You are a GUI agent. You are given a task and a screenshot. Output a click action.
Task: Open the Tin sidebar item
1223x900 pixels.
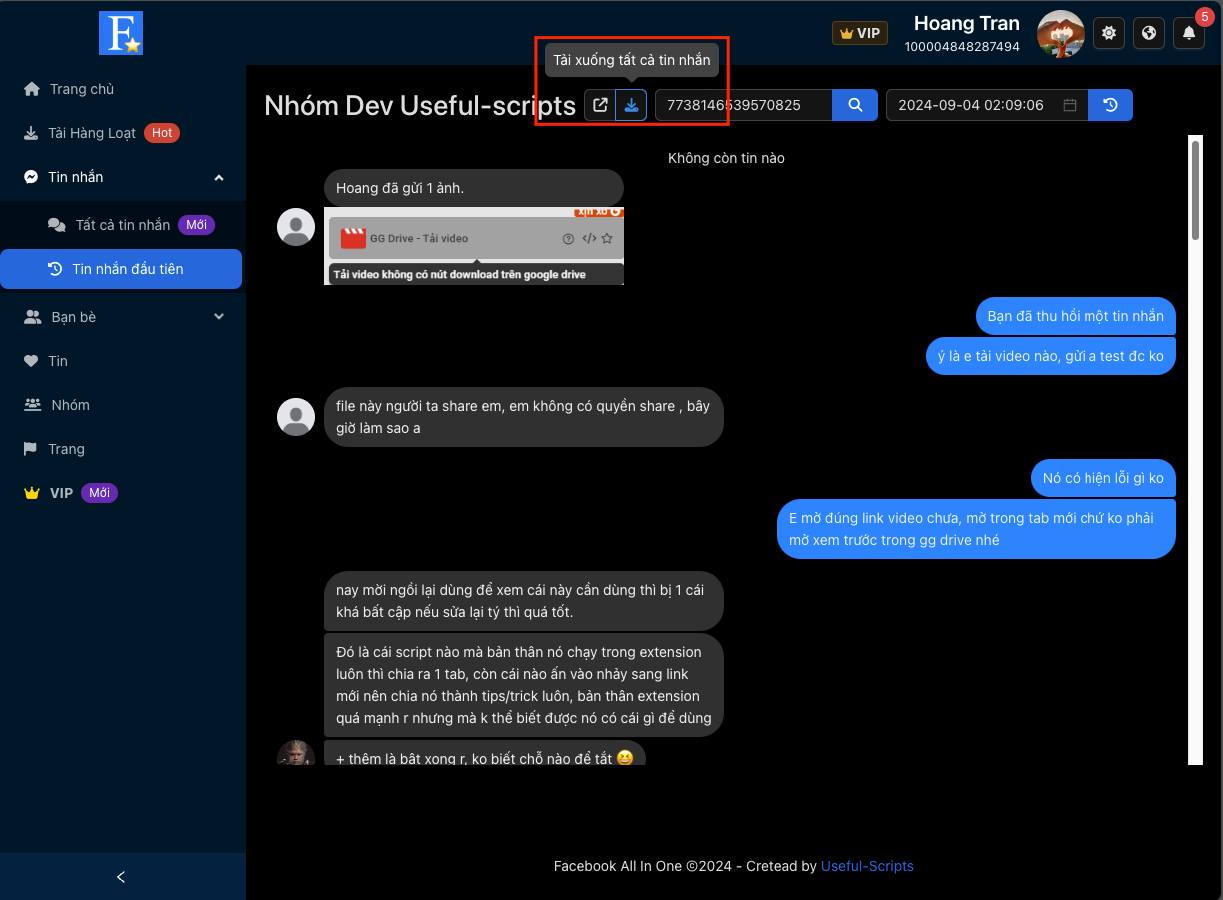pyautogui.click(x=122, y=361)
